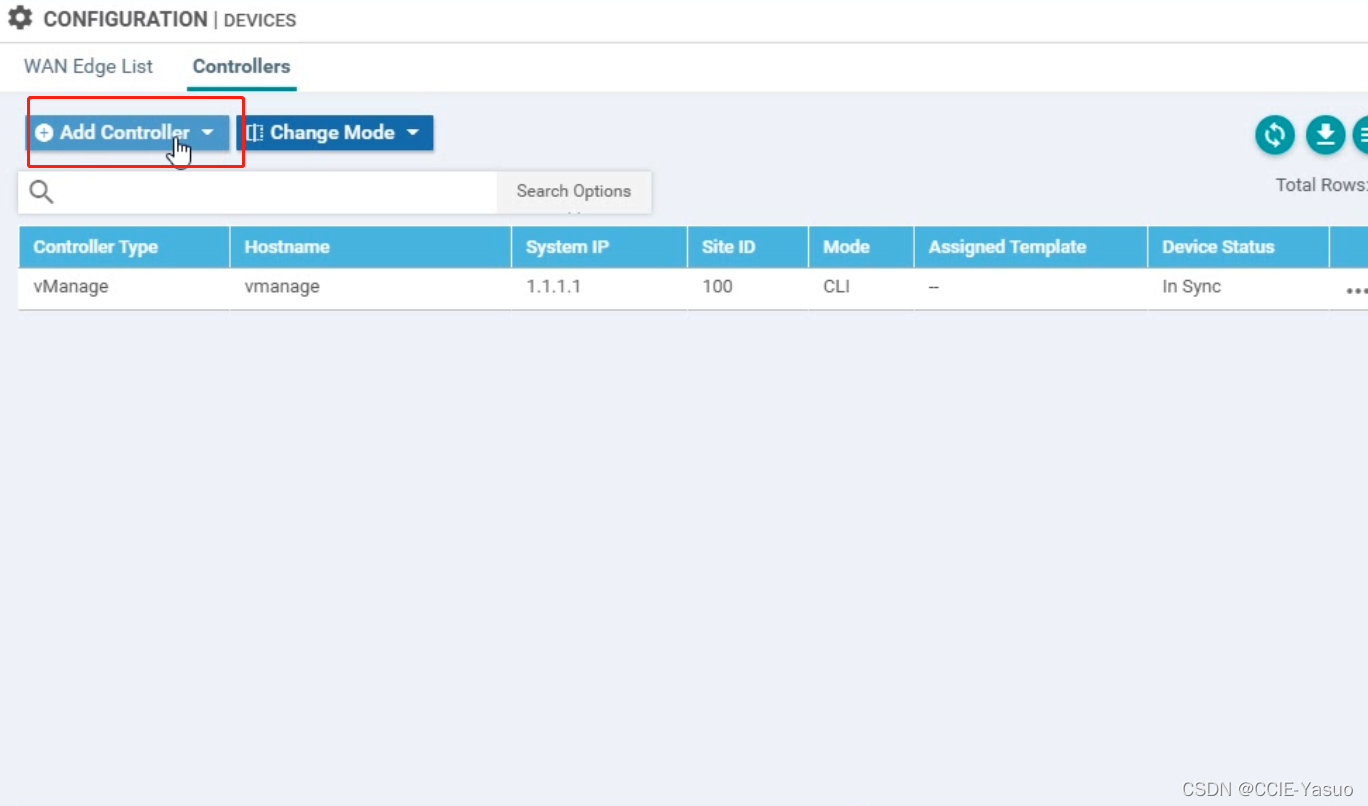Open the WAN Edge List tab
The width and height of the screenshot is (1368, 806).
[x=88, y=67]
